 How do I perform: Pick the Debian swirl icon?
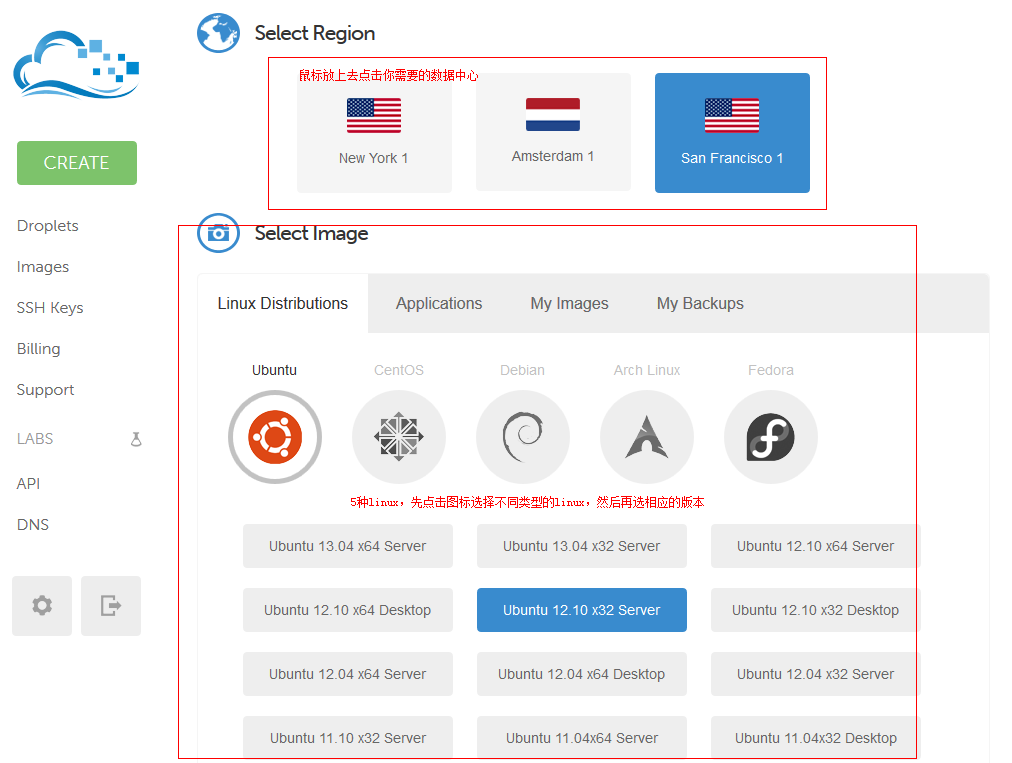(523, 437)
